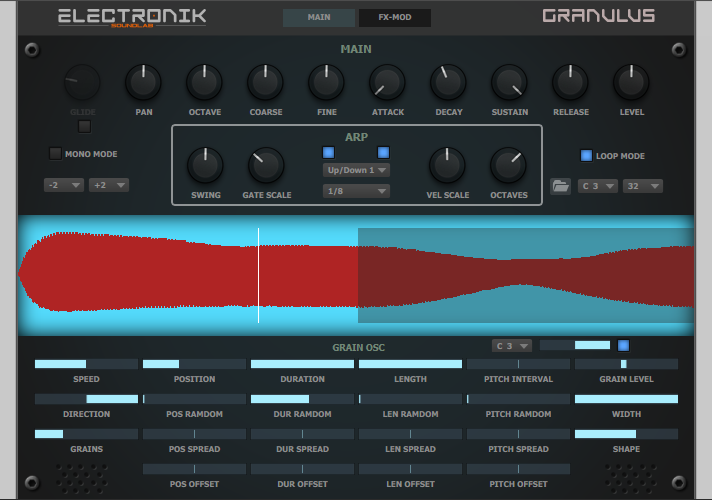
Task: Click the Pan knob
Action: tap(143, 82)
